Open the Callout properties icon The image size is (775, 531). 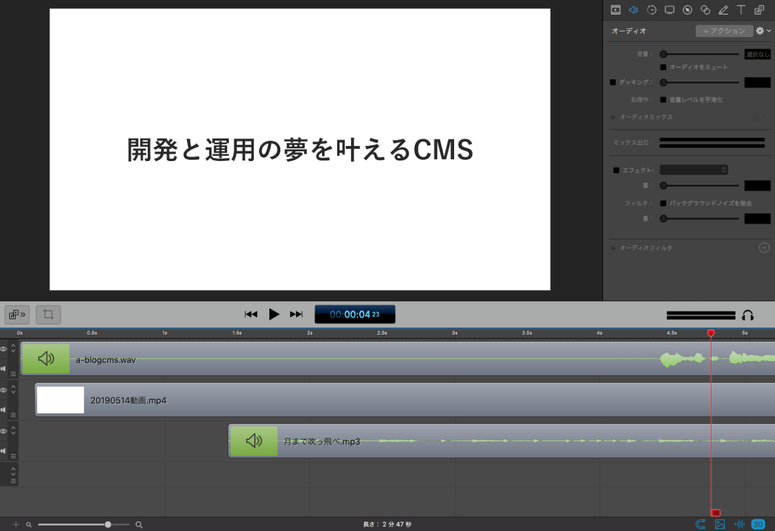[688, 10]
